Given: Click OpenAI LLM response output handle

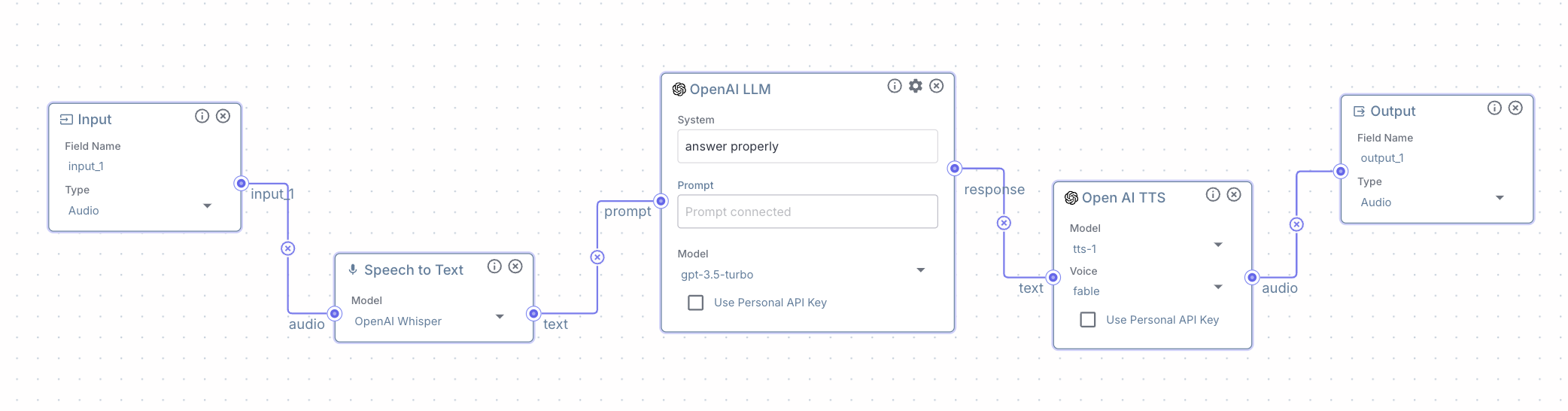Looking at the screenshot, I should pos(955,168).
